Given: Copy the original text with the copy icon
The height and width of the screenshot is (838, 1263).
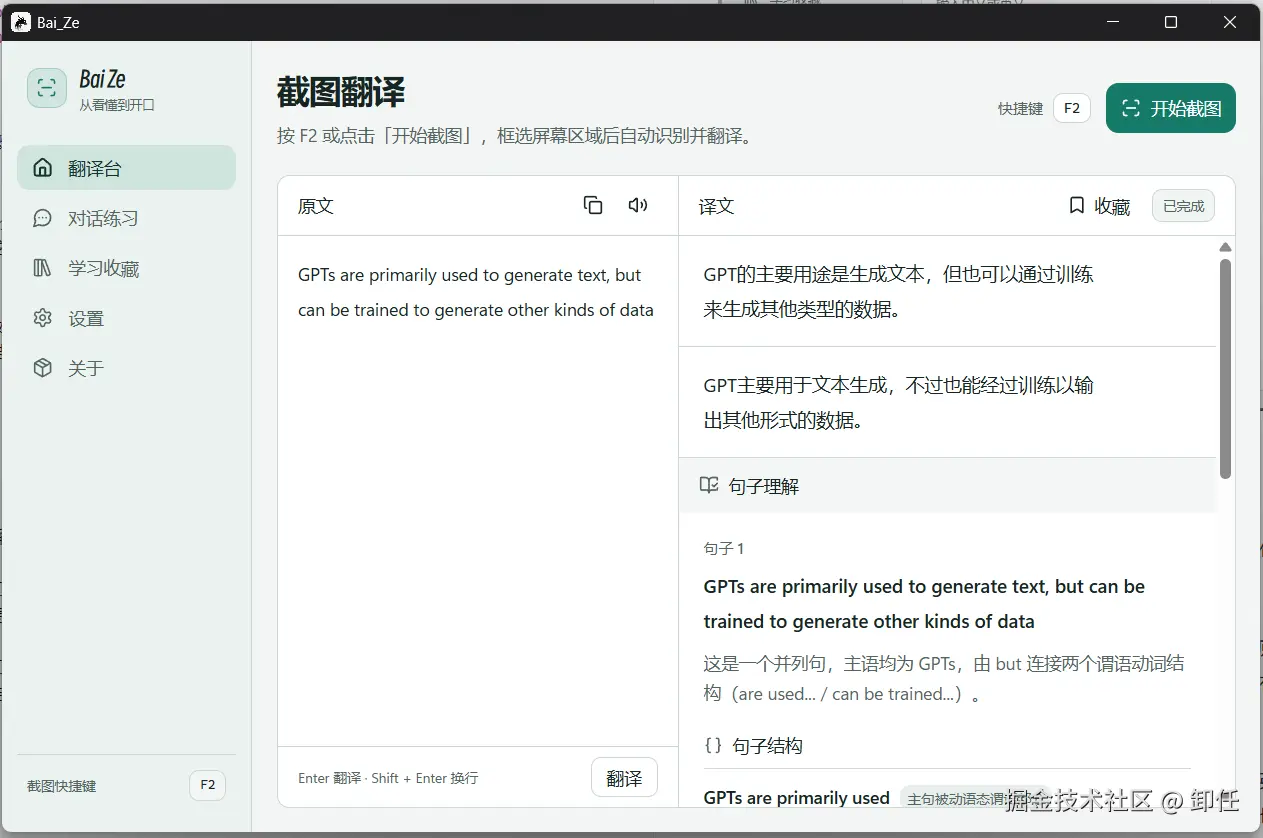Looking at the screenshot, I should tap(593, 205).
